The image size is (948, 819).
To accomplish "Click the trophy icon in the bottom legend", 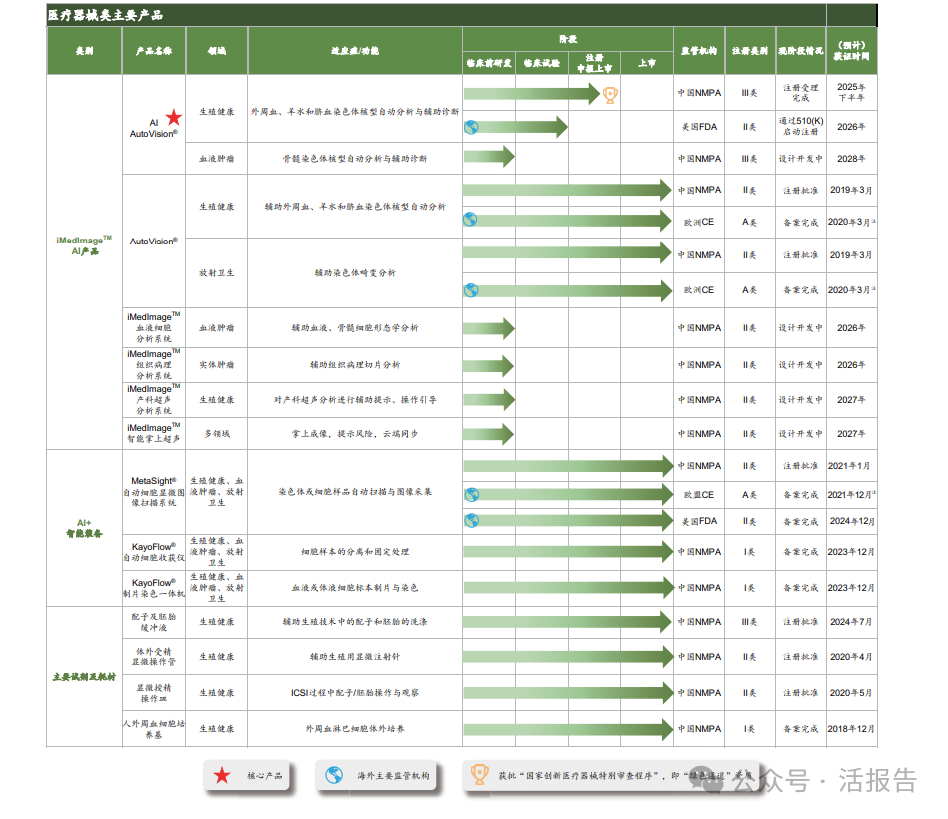I will pyautogui.click(x=480, y=775).
